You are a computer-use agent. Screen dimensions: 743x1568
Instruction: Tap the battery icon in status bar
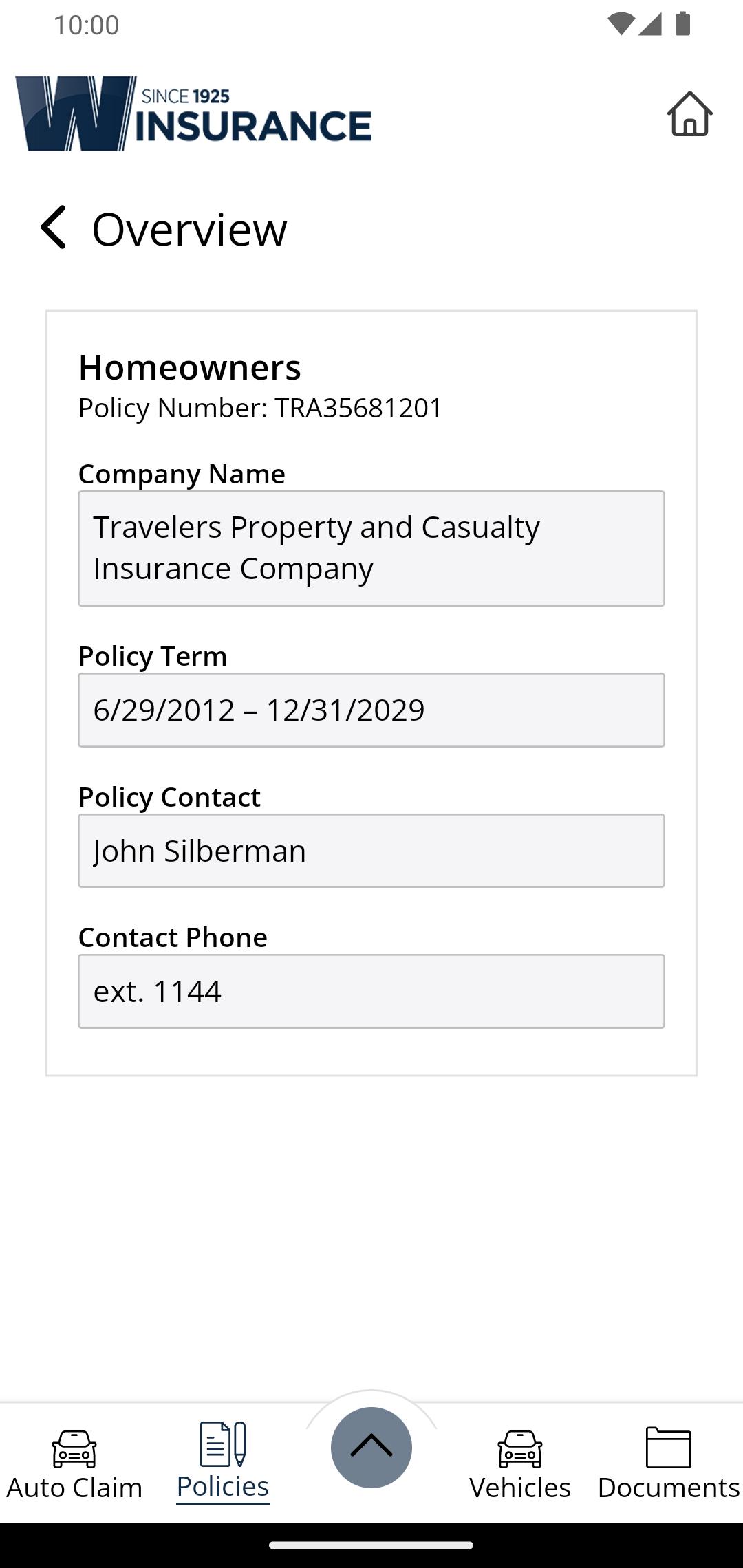(682, 24)
